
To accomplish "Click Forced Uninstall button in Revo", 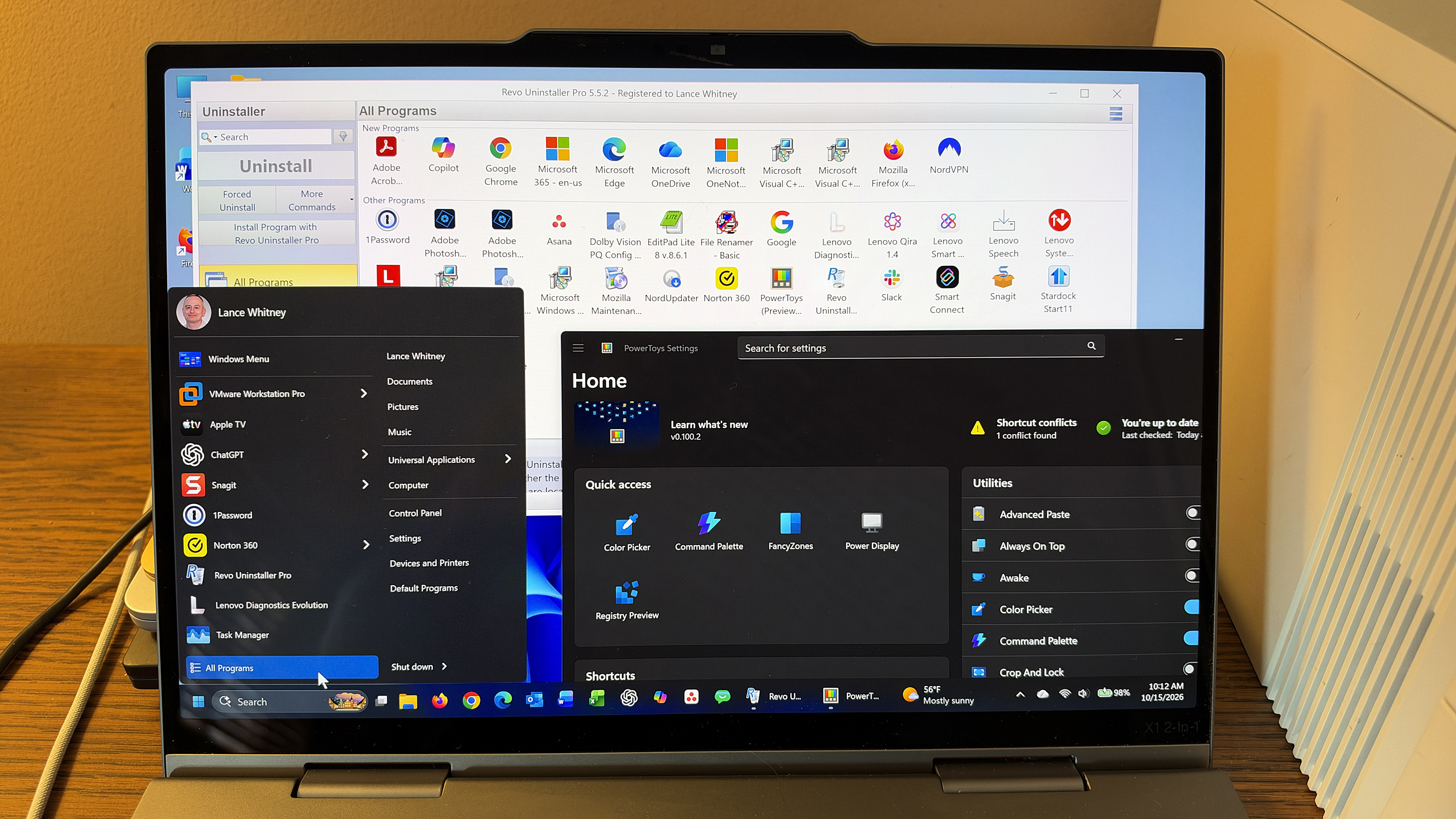I will click(x=237, y=200).
